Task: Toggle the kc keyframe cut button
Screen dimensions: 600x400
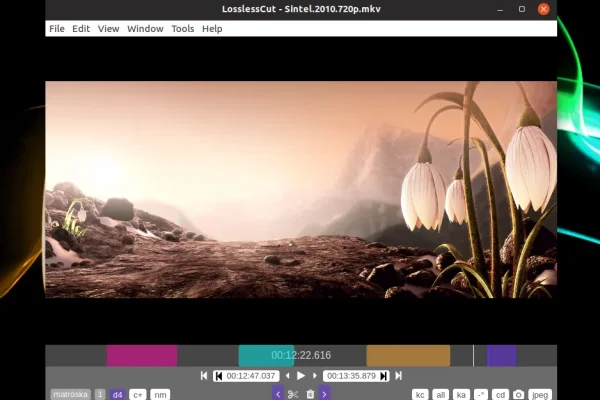Action: coord(420,394)
